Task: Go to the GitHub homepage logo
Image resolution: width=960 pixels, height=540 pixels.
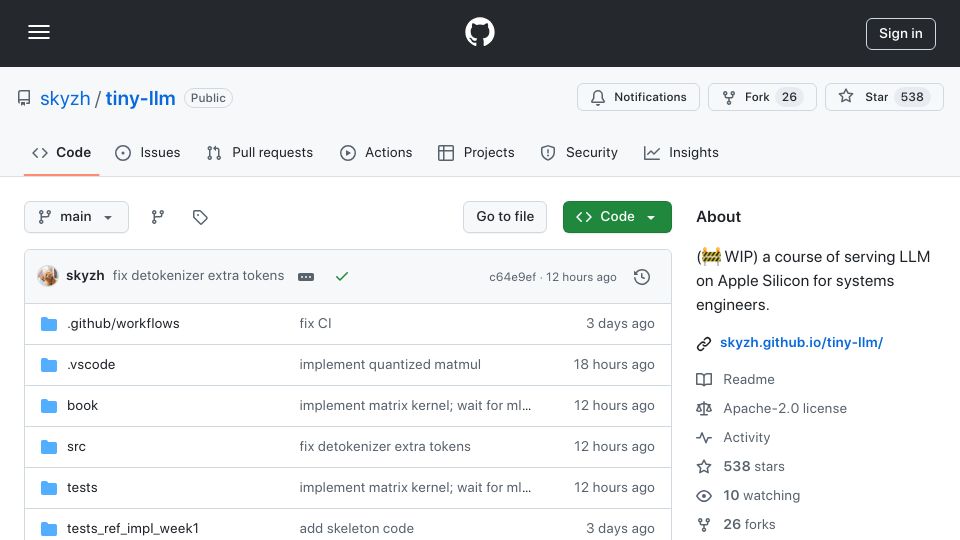Action: click(x=479, y=32)
